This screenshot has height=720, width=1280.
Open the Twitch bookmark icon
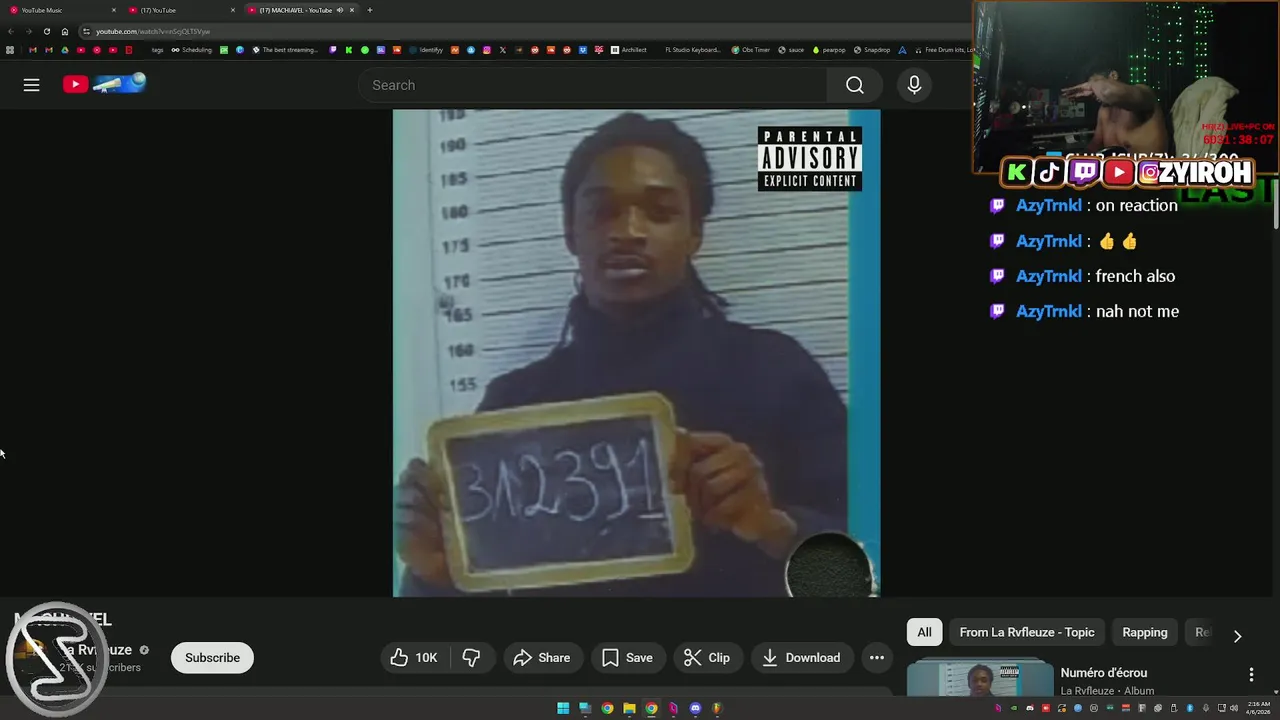pos(333,50)
